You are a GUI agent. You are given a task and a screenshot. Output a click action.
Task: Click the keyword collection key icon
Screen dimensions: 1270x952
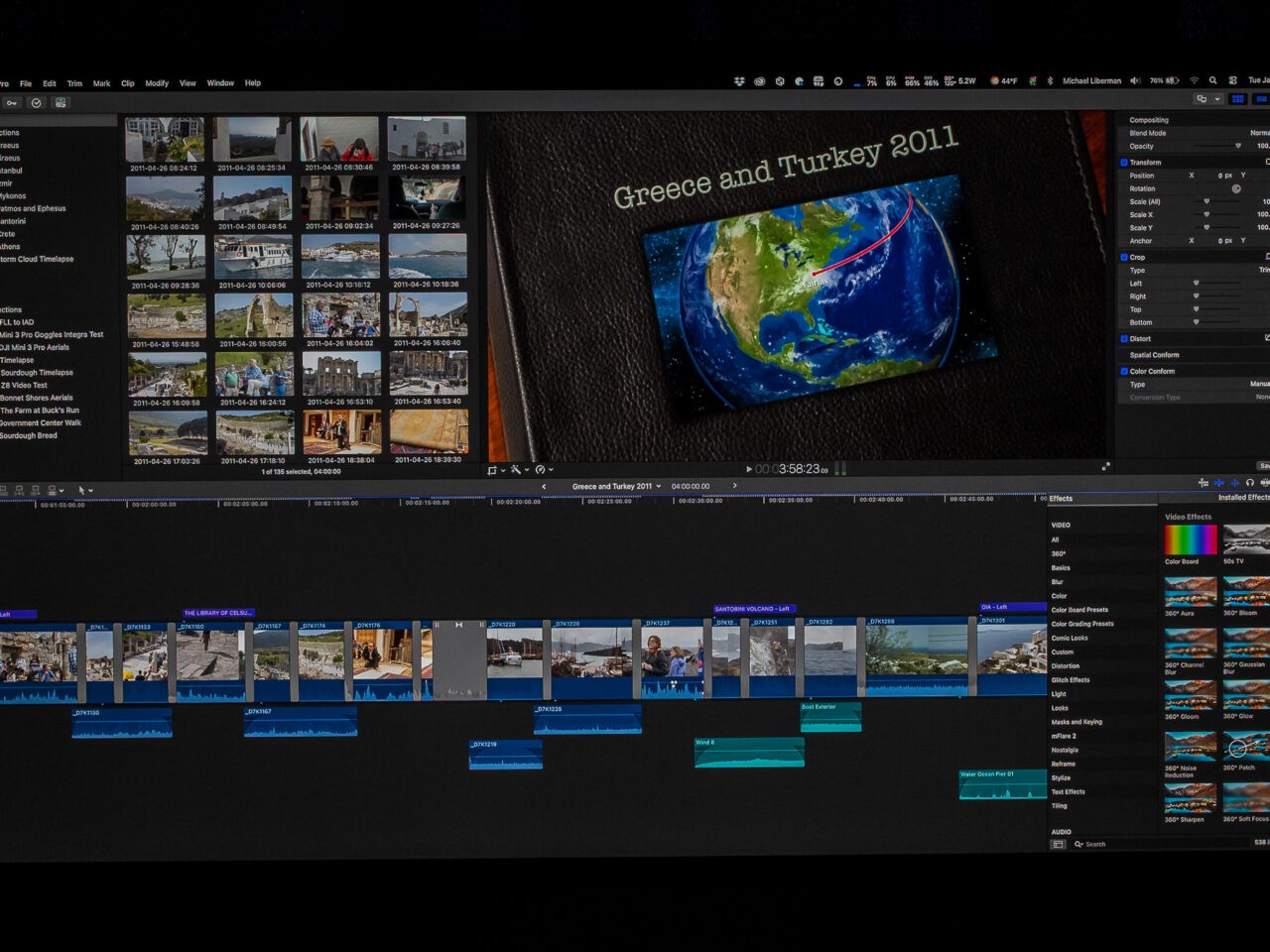[11, 103]
